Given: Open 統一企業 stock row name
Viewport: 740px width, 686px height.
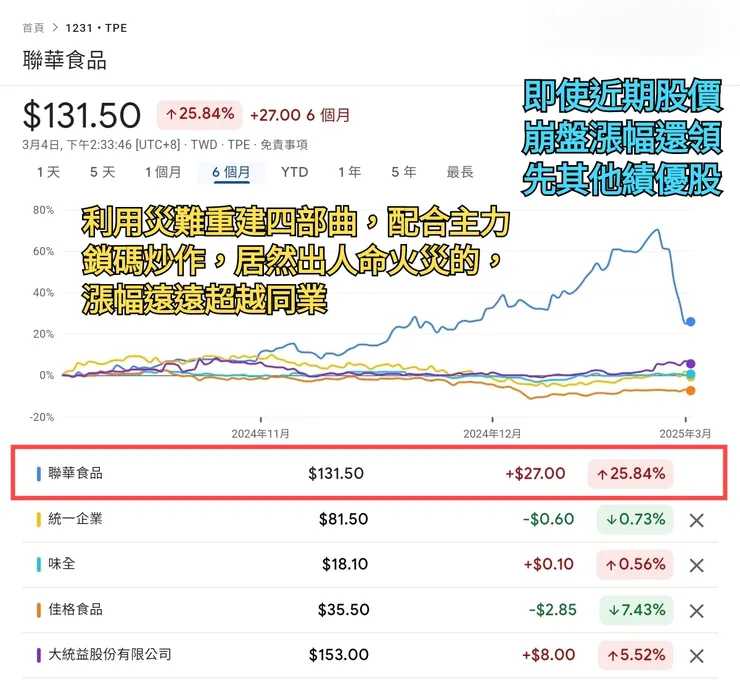Looking at the screenshot, I should click(x=76, y=519).
